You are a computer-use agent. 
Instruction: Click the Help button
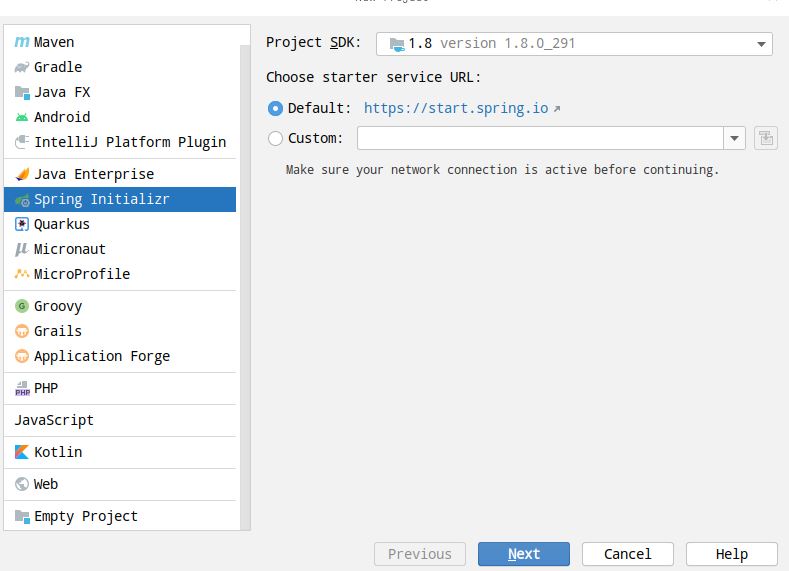click(732, 554)
